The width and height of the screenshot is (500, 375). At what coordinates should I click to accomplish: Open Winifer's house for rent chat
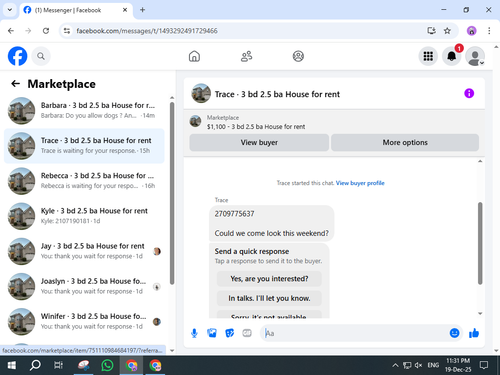(x=84, y=321)
